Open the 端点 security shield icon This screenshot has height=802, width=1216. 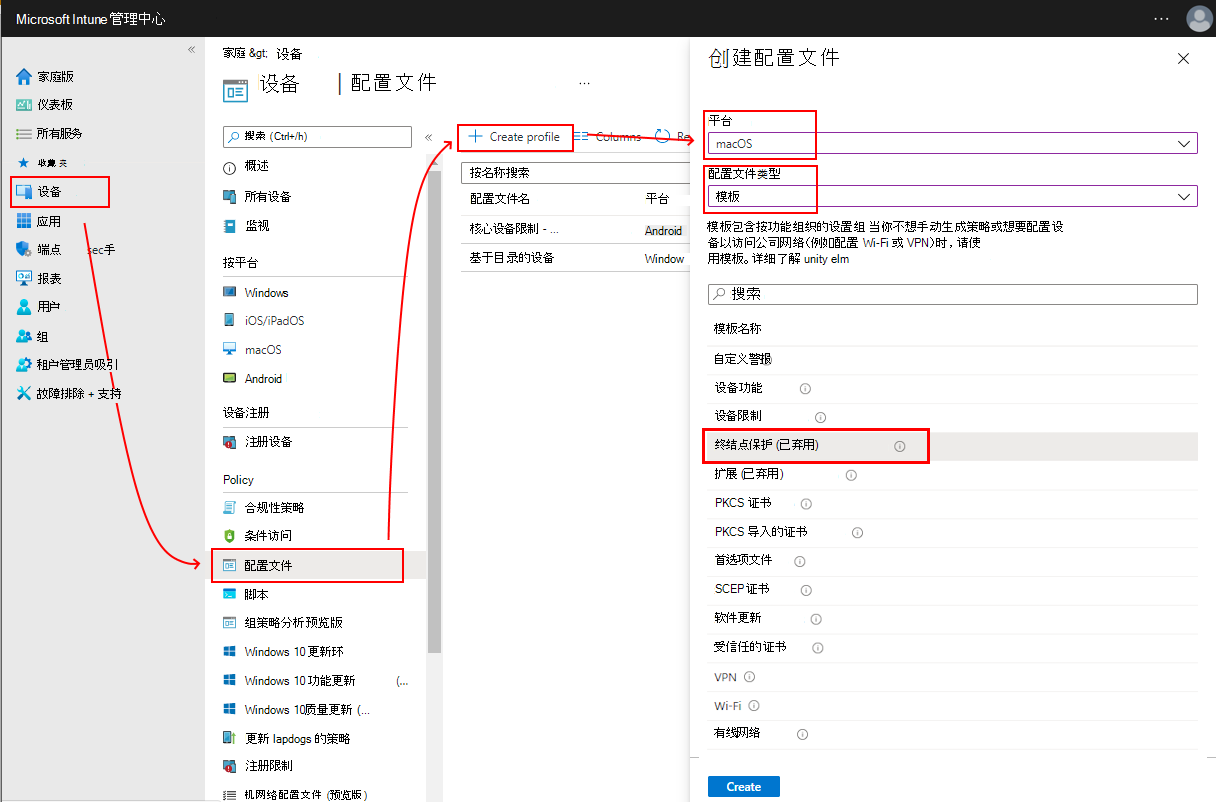(x=24, y=250)
